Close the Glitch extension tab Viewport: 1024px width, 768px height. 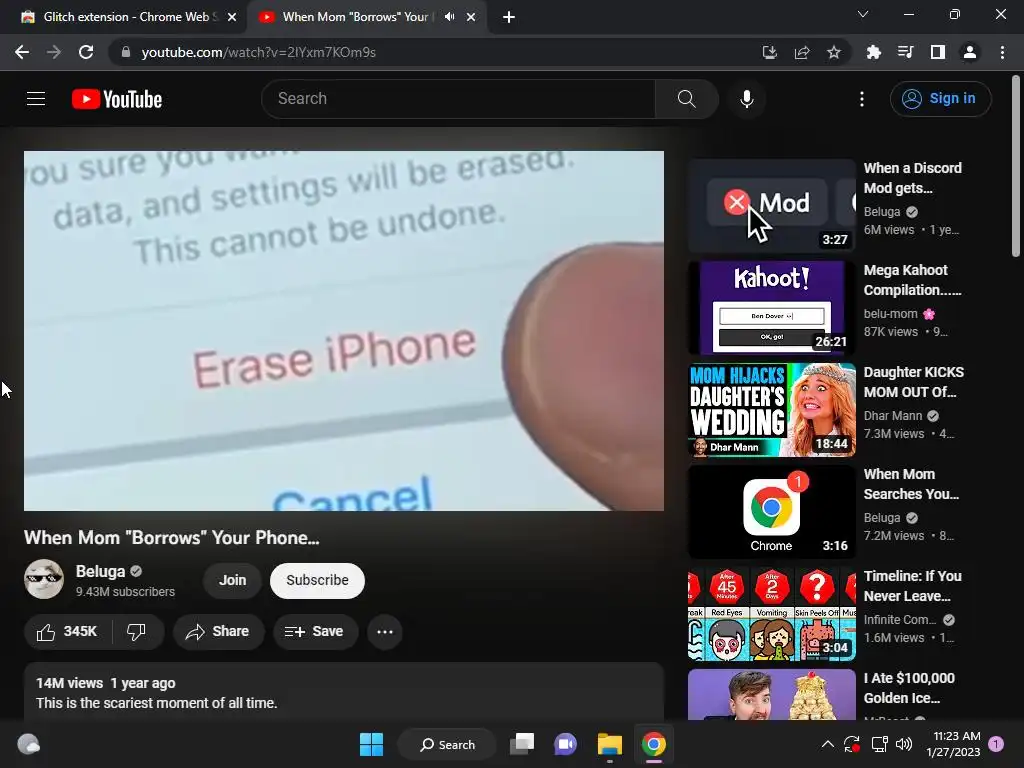[x=232, y=18]
